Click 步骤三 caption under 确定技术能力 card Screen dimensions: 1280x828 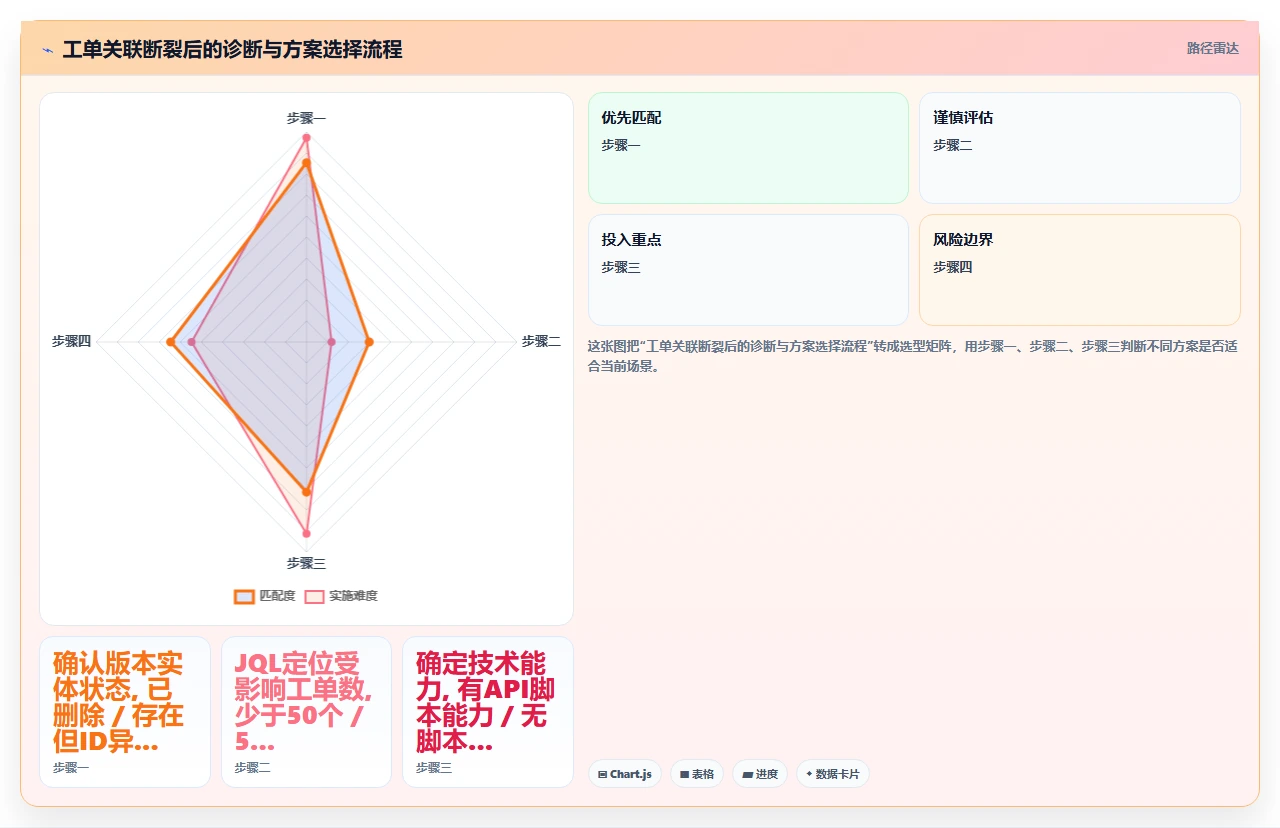[434, 767]
